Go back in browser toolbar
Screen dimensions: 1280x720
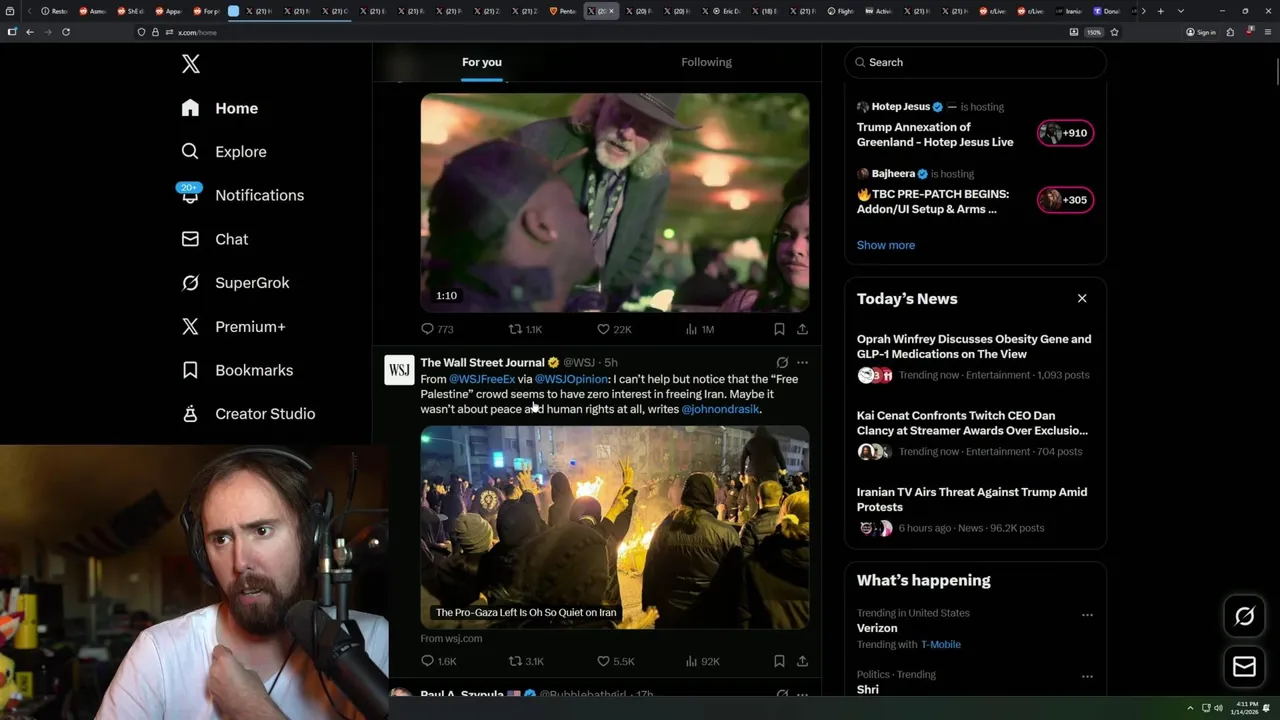click(x=30, y=32)
